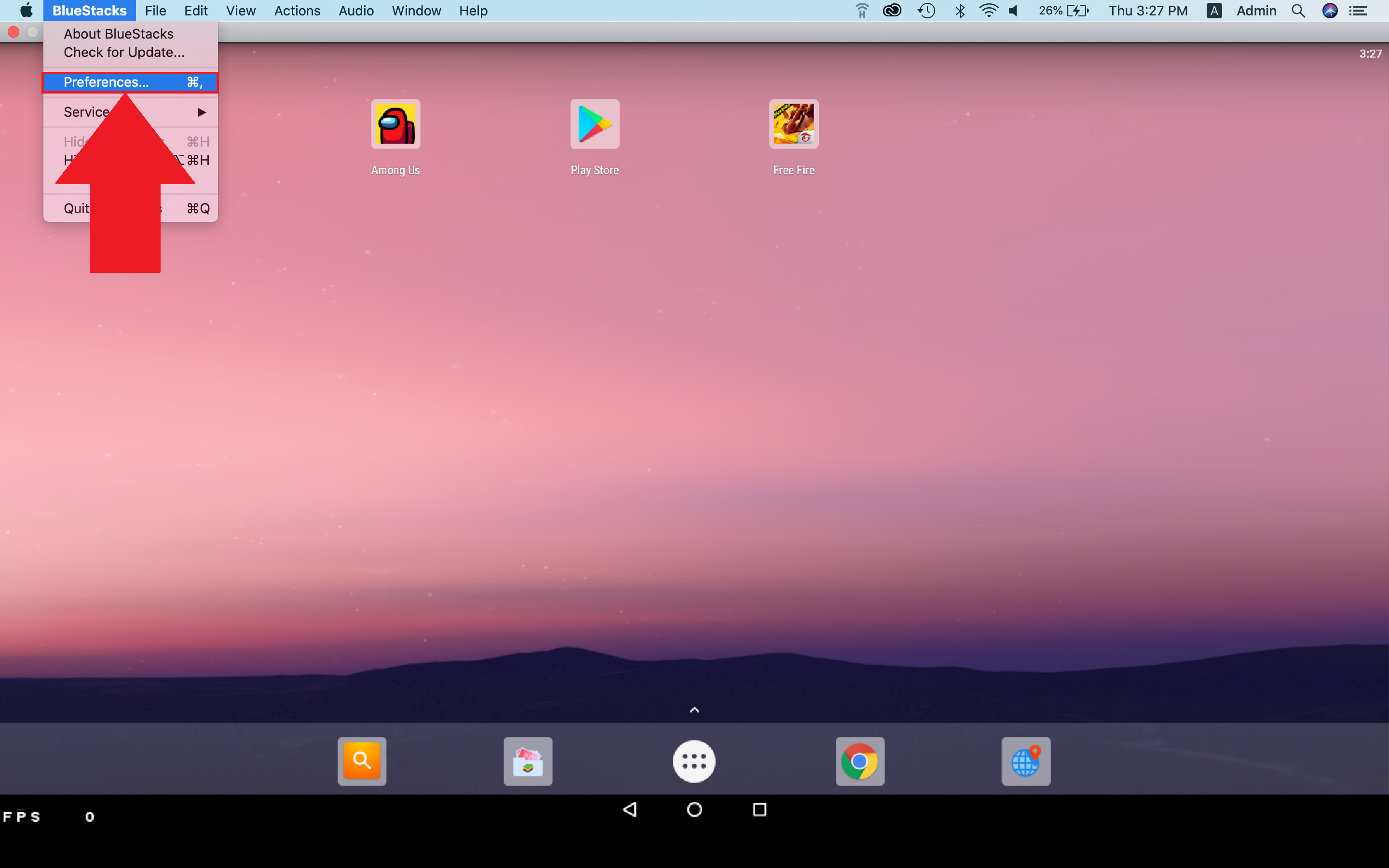Select Preferences from BlueStacks menu

(x=103, y=81)
